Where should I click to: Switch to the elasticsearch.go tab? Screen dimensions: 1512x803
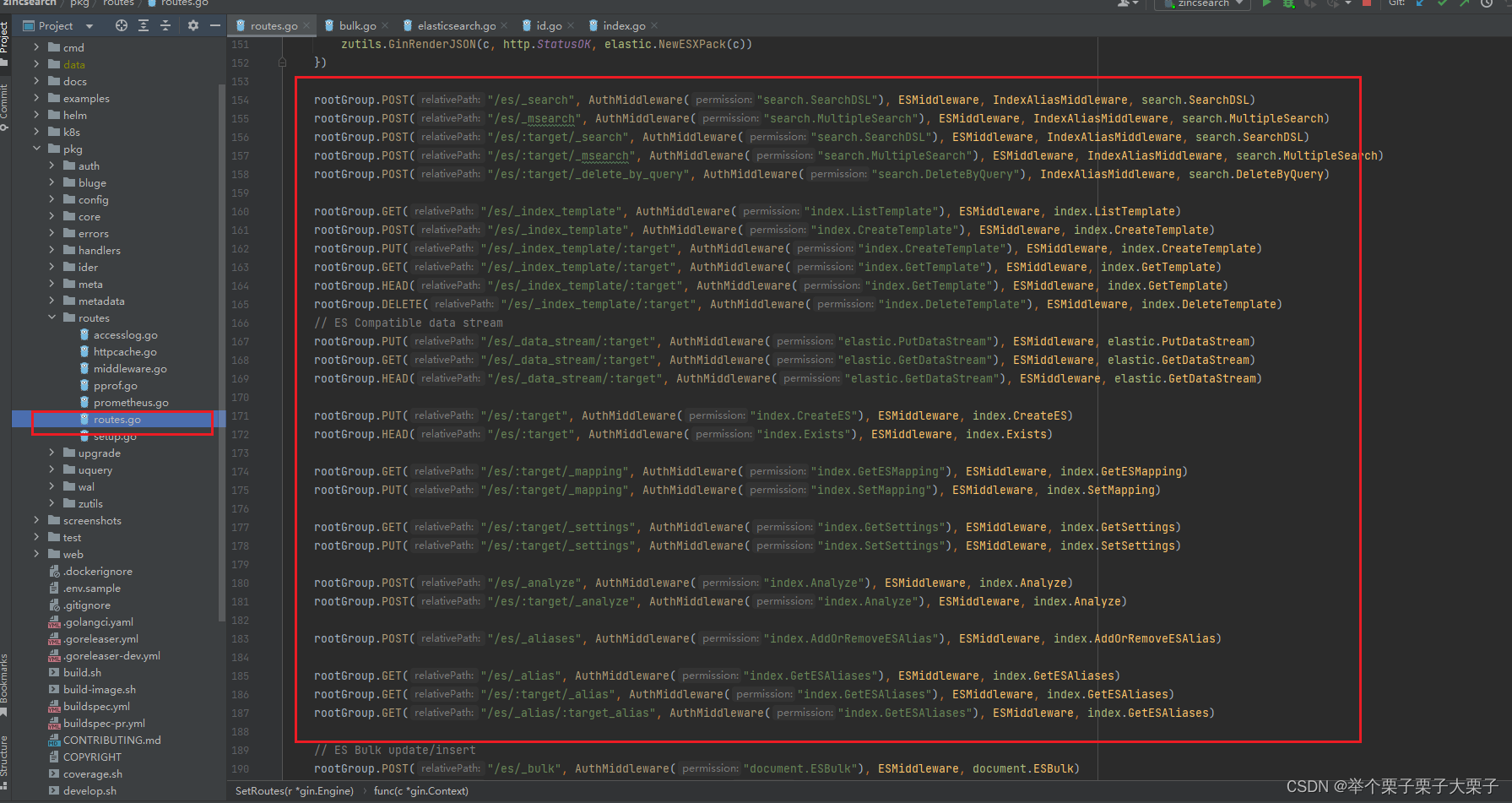pyautogui.click(x=456, y=25)
